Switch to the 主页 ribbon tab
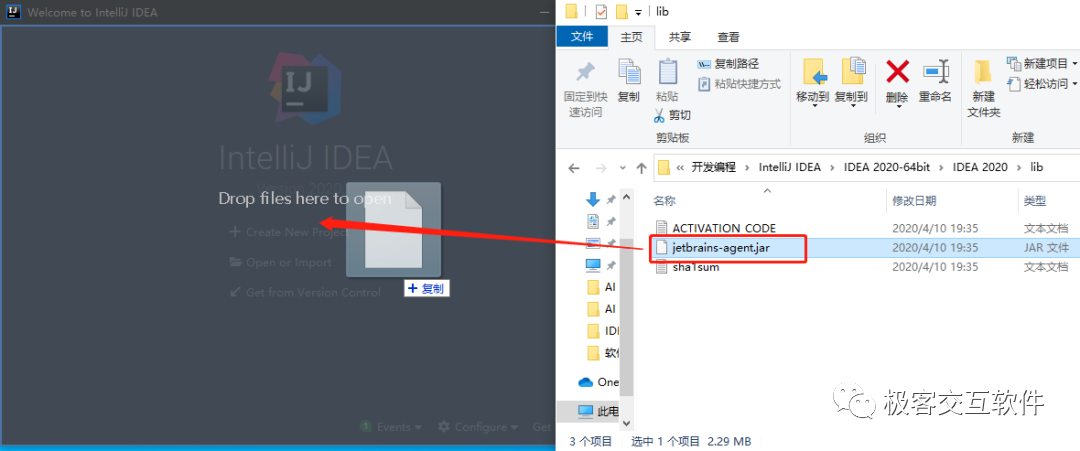The image size is (1080, 451). pyautogui.click(x=631, y=37)
